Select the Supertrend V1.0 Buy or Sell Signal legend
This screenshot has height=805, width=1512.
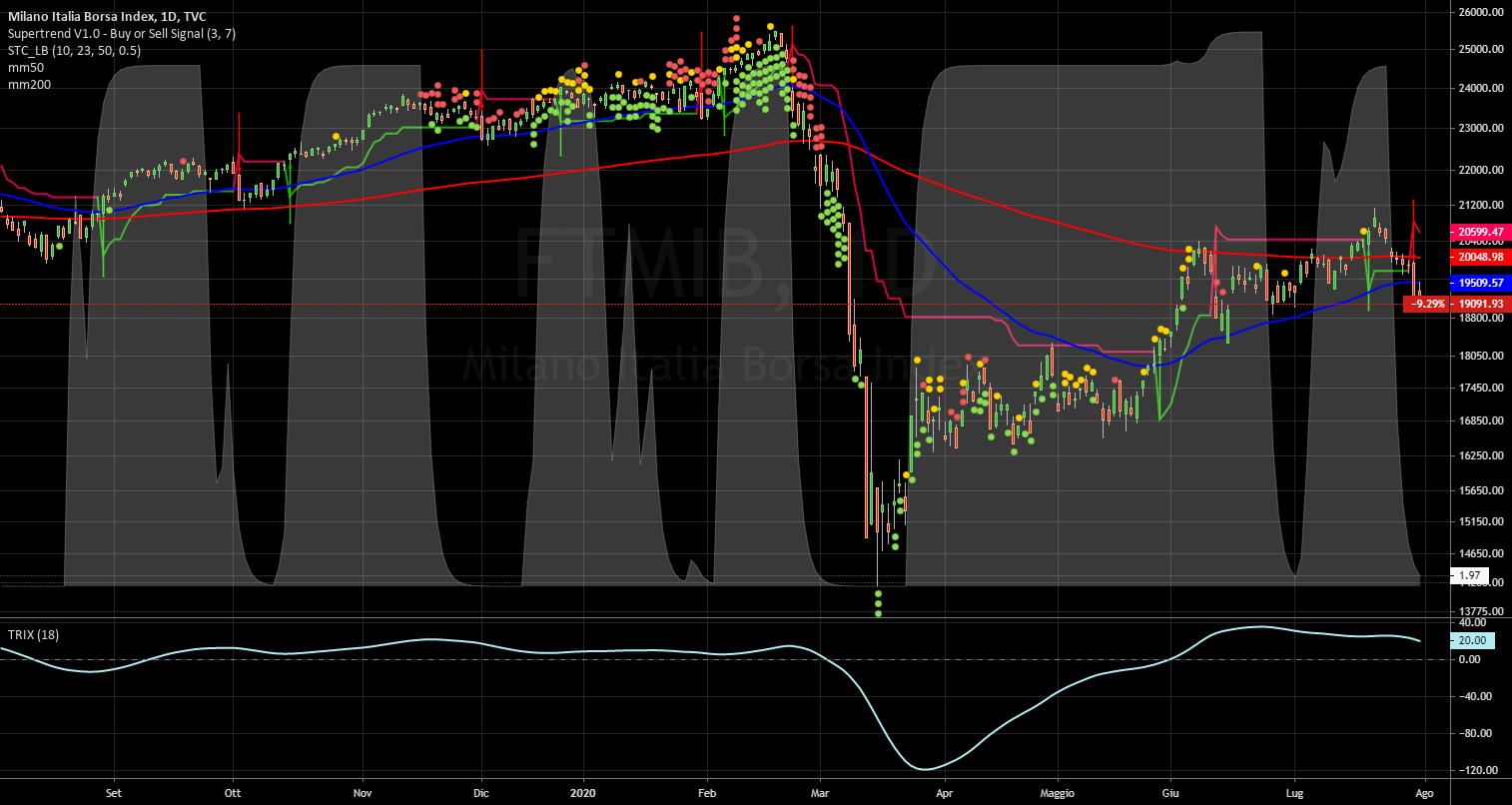point(122,33)
